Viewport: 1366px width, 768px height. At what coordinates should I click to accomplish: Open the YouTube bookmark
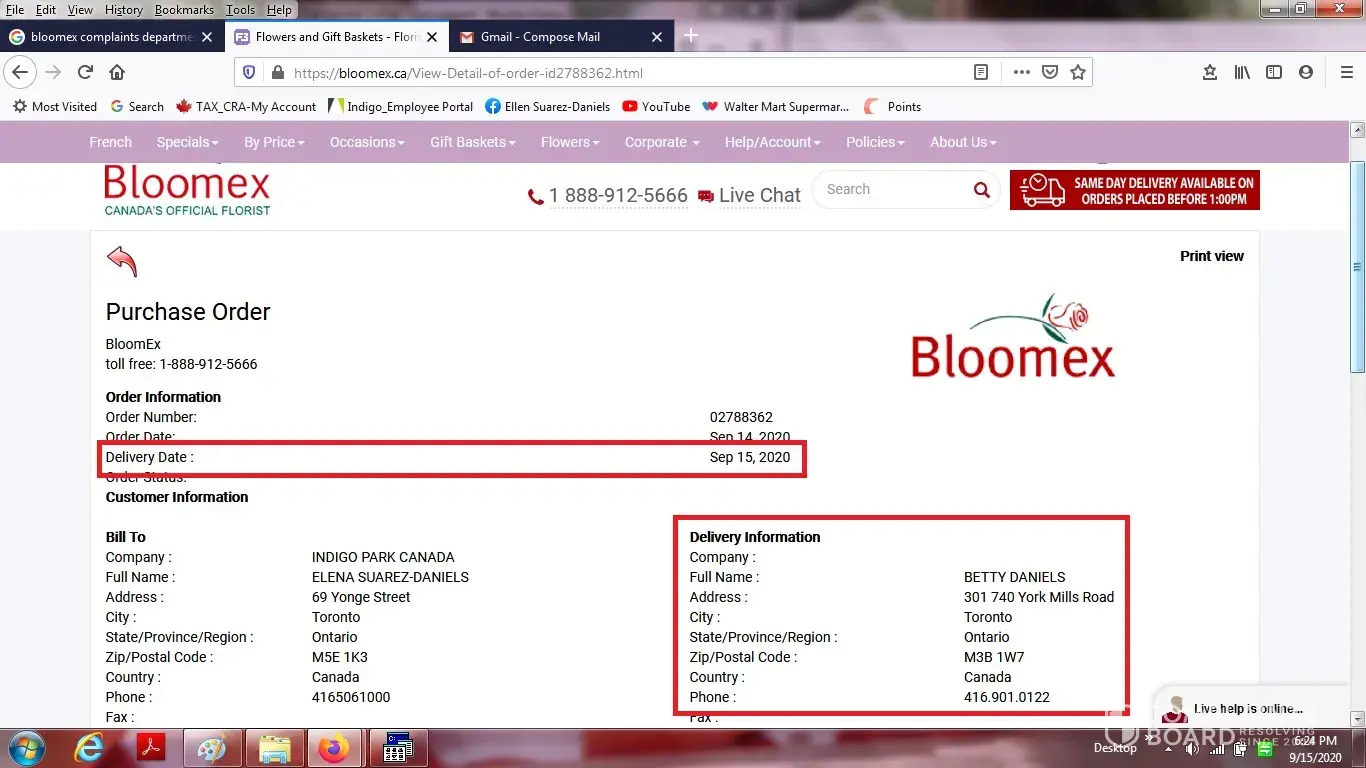[656, 106]
